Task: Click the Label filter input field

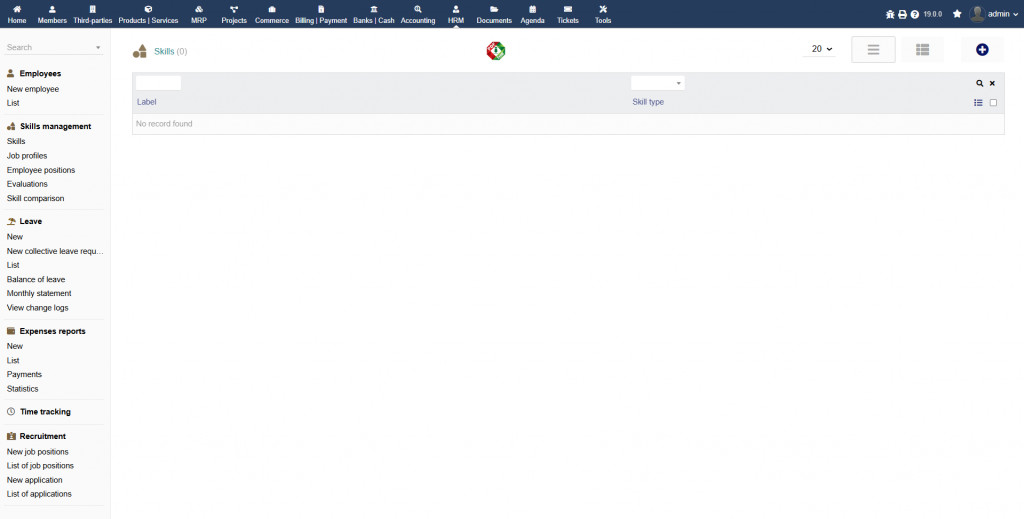Action: (158, 83)
